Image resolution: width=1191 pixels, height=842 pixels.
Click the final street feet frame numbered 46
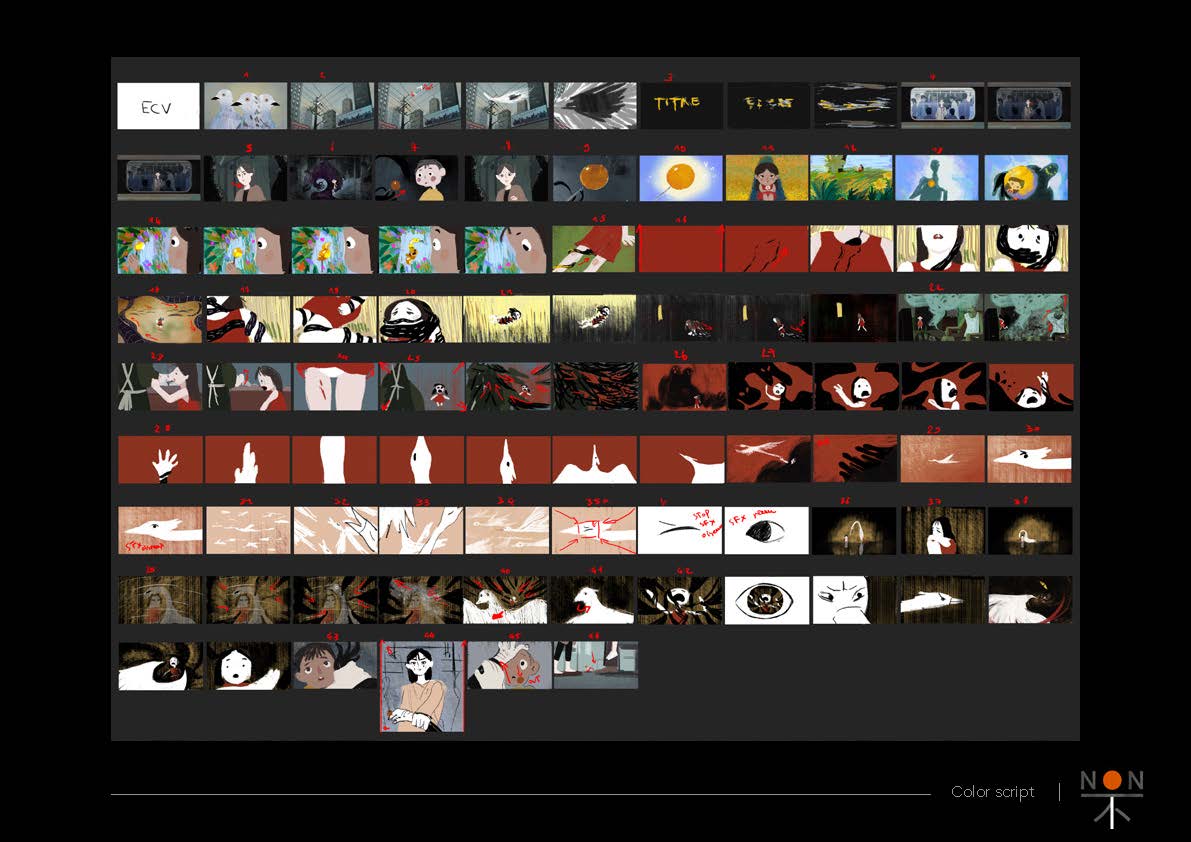click(595, 666)
